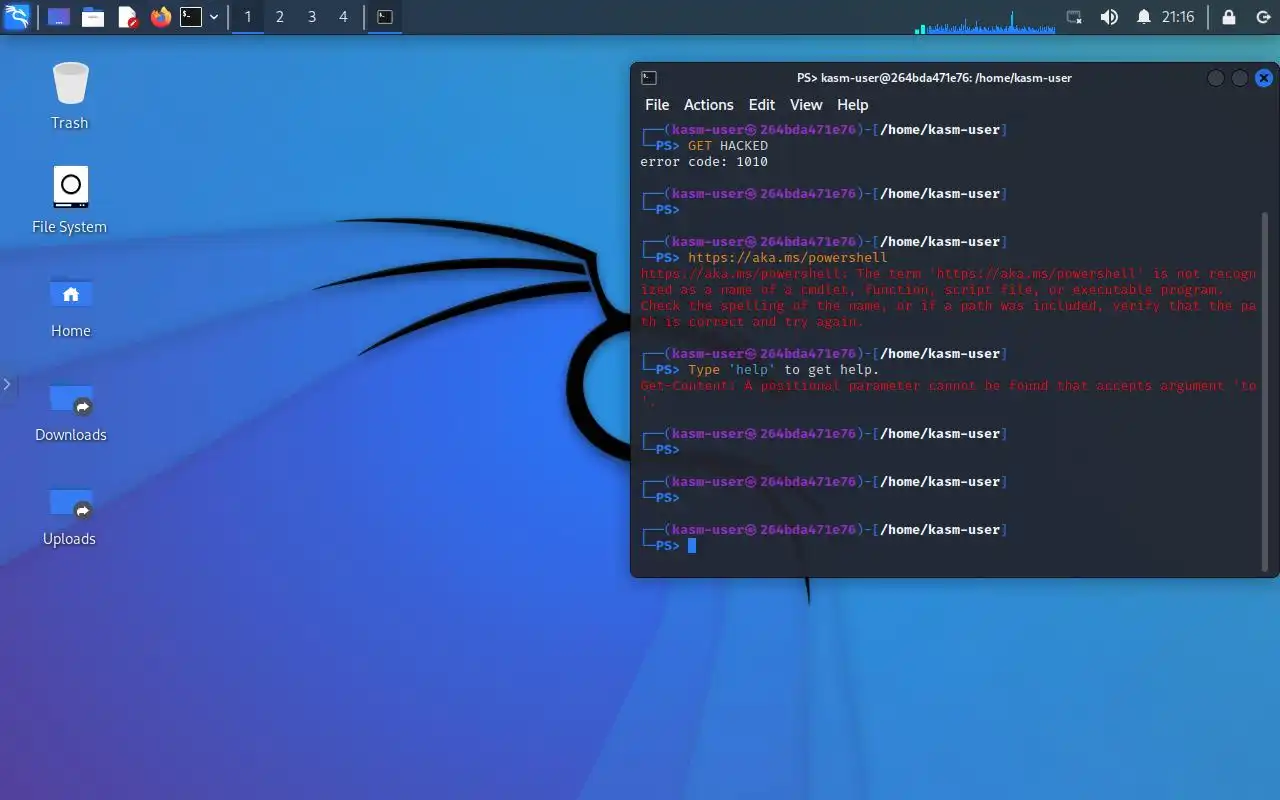The image size is (1280, 800).
Task: Launch the text editor from panel
Action: [x=127, y=17]
